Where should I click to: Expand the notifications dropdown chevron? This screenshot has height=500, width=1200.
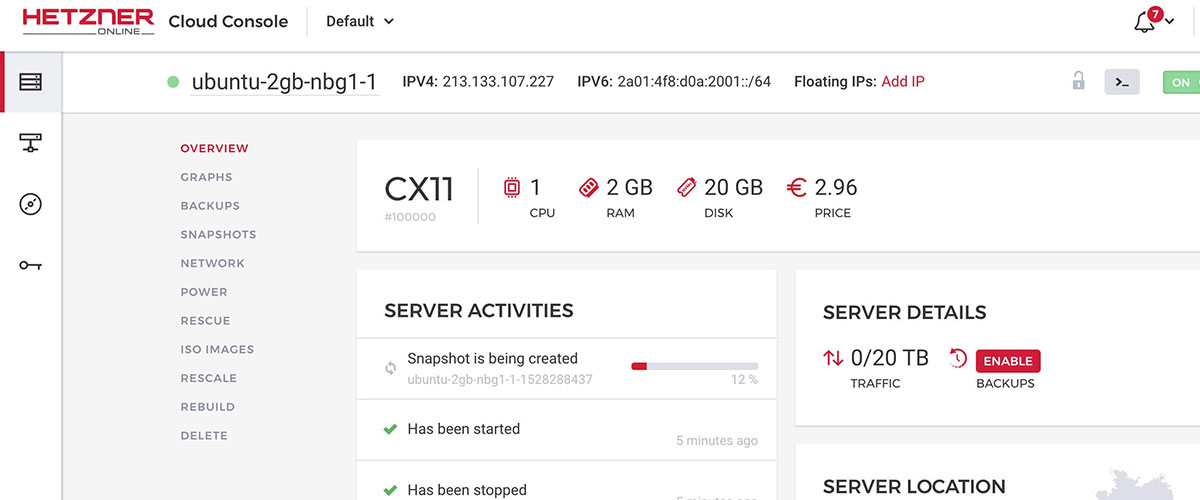(x=1169, y=23)
